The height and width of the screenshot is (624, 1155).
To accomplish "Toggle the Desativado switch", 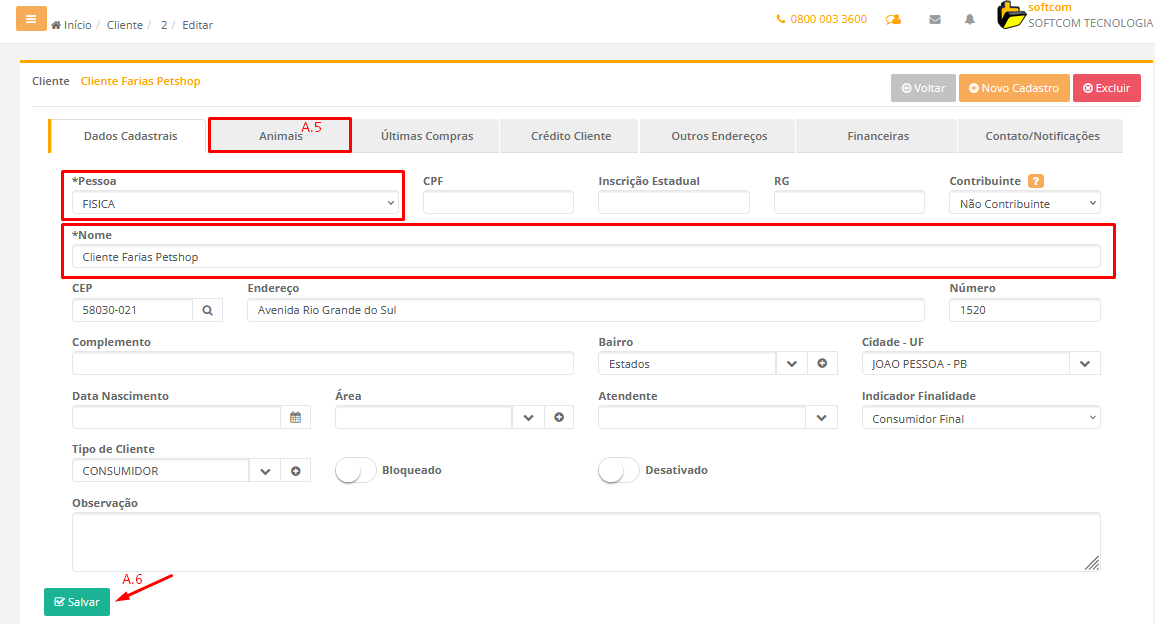I will [619, 470].
